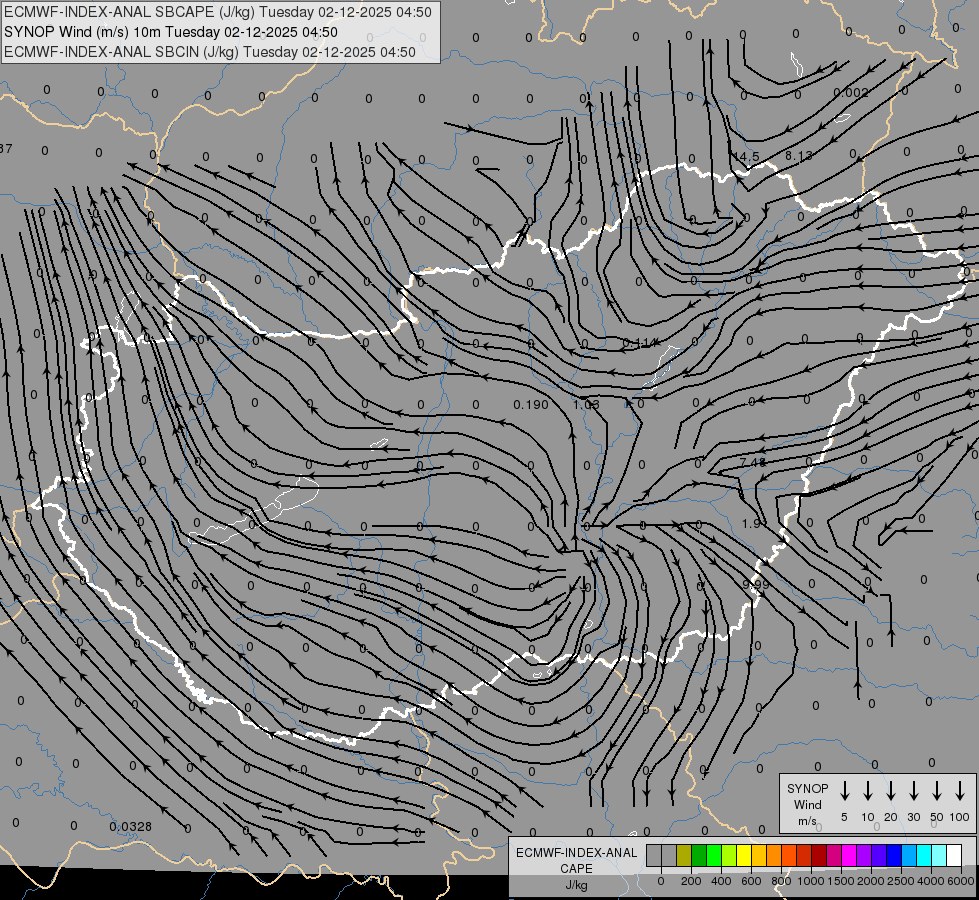Click the 200 tick label on CAPE scale

click(691, 881)
